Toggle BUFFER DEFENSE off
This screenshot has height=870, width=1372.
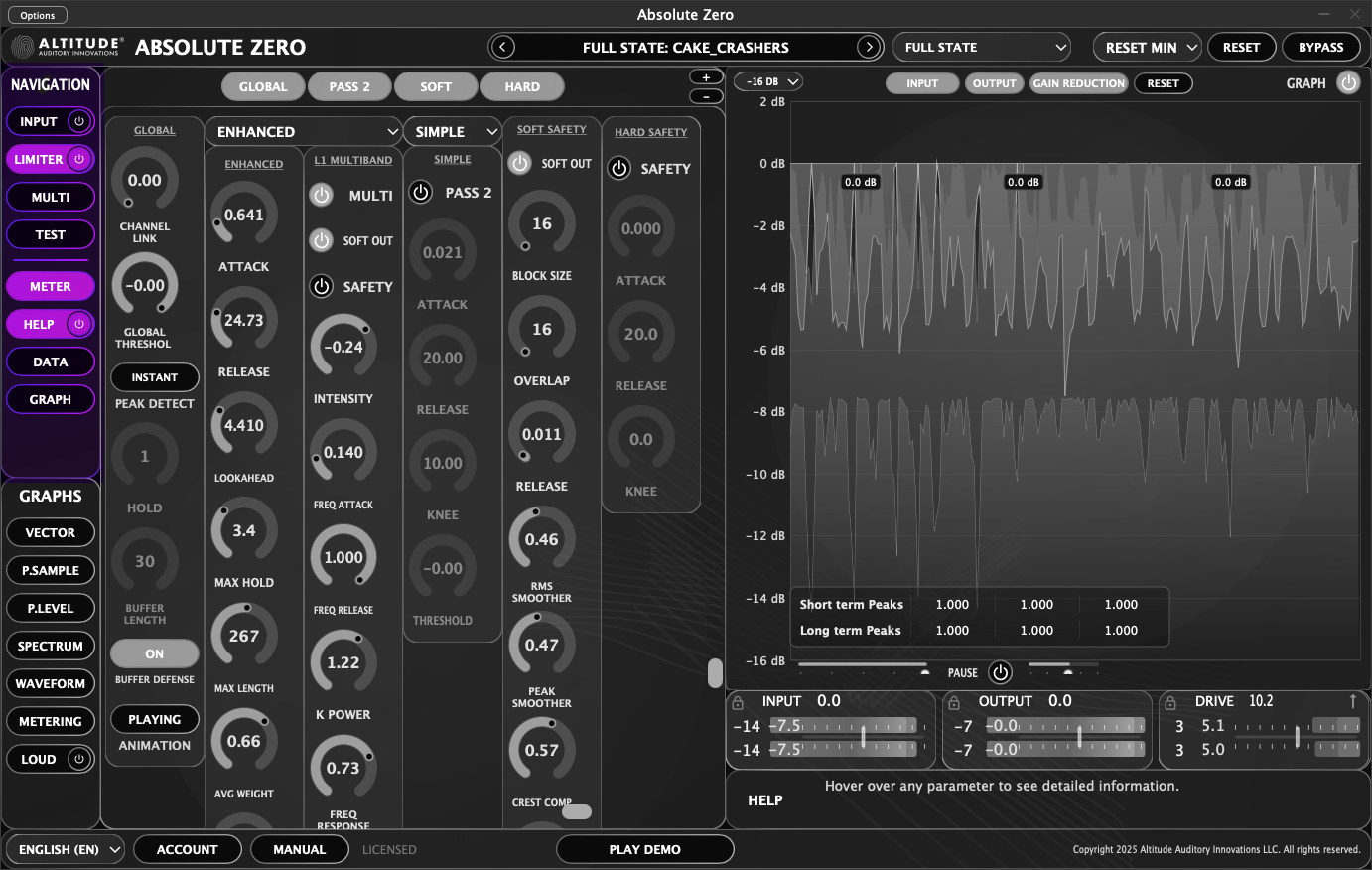(154, 653)
